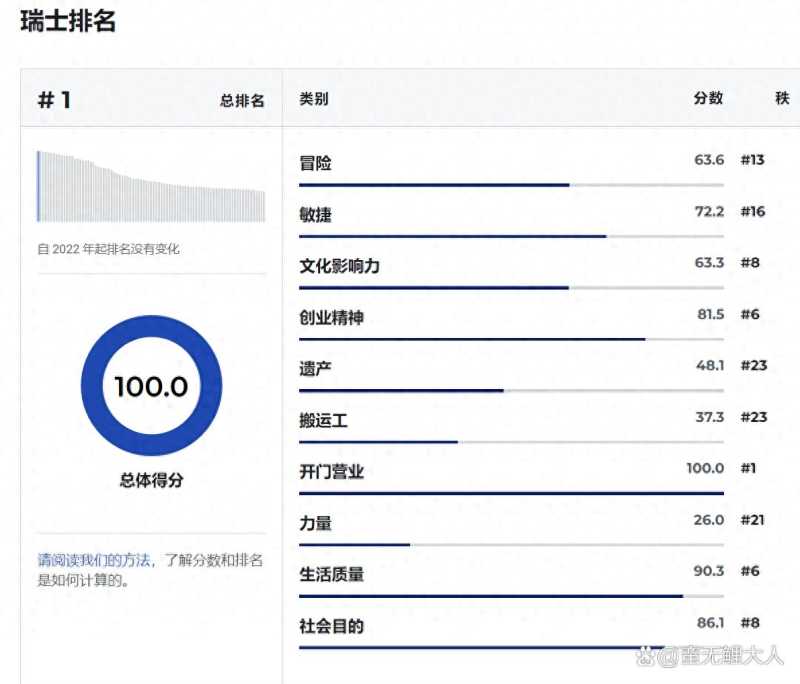Sort by the '类别' column header
800x684 pixels.
314,99
